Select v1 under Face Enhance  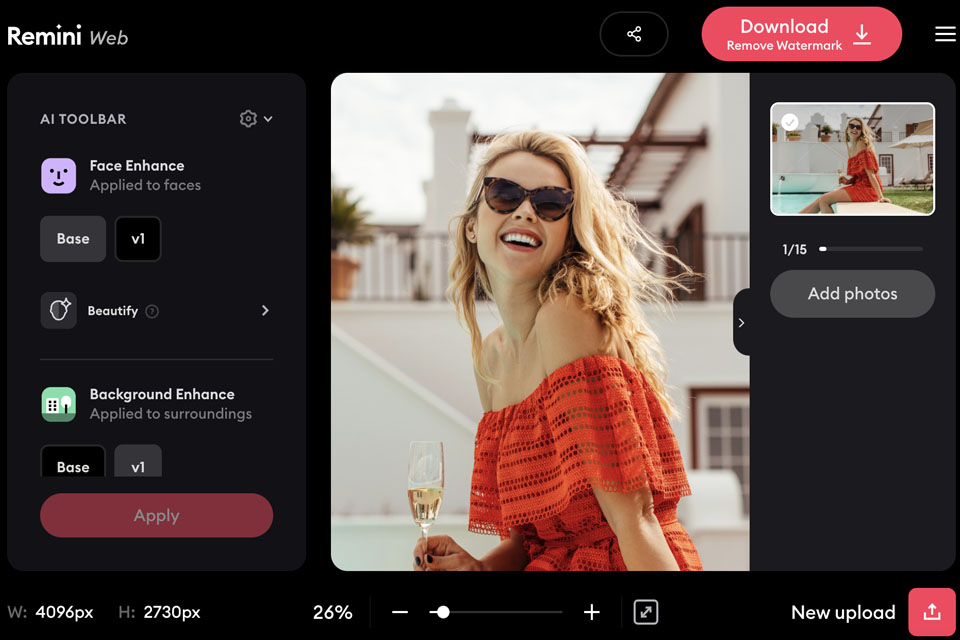(138, 239)
